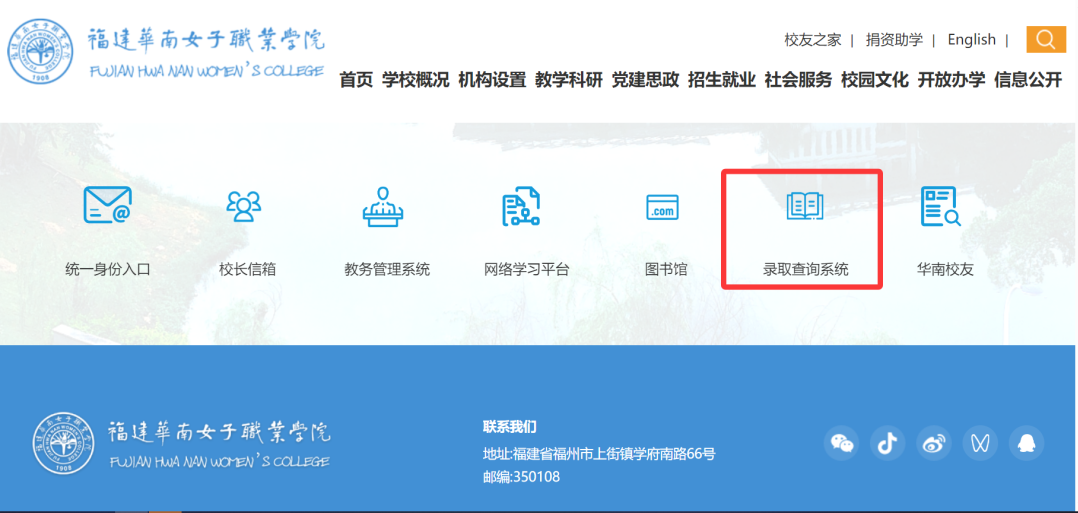
Task: Open the 教务管理系统 podium icon
Action: point(383,206)
